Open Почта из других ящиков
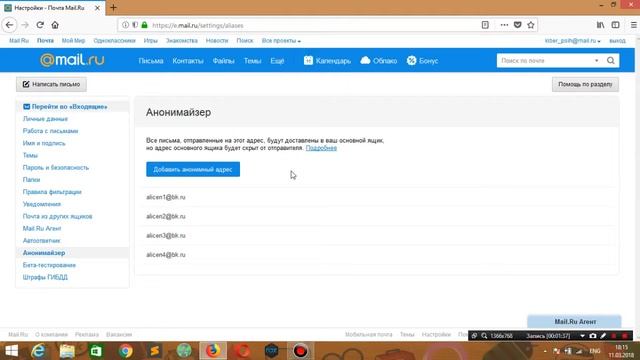The height and width of the screenshot is (360, 640). (x=58, y=216)
